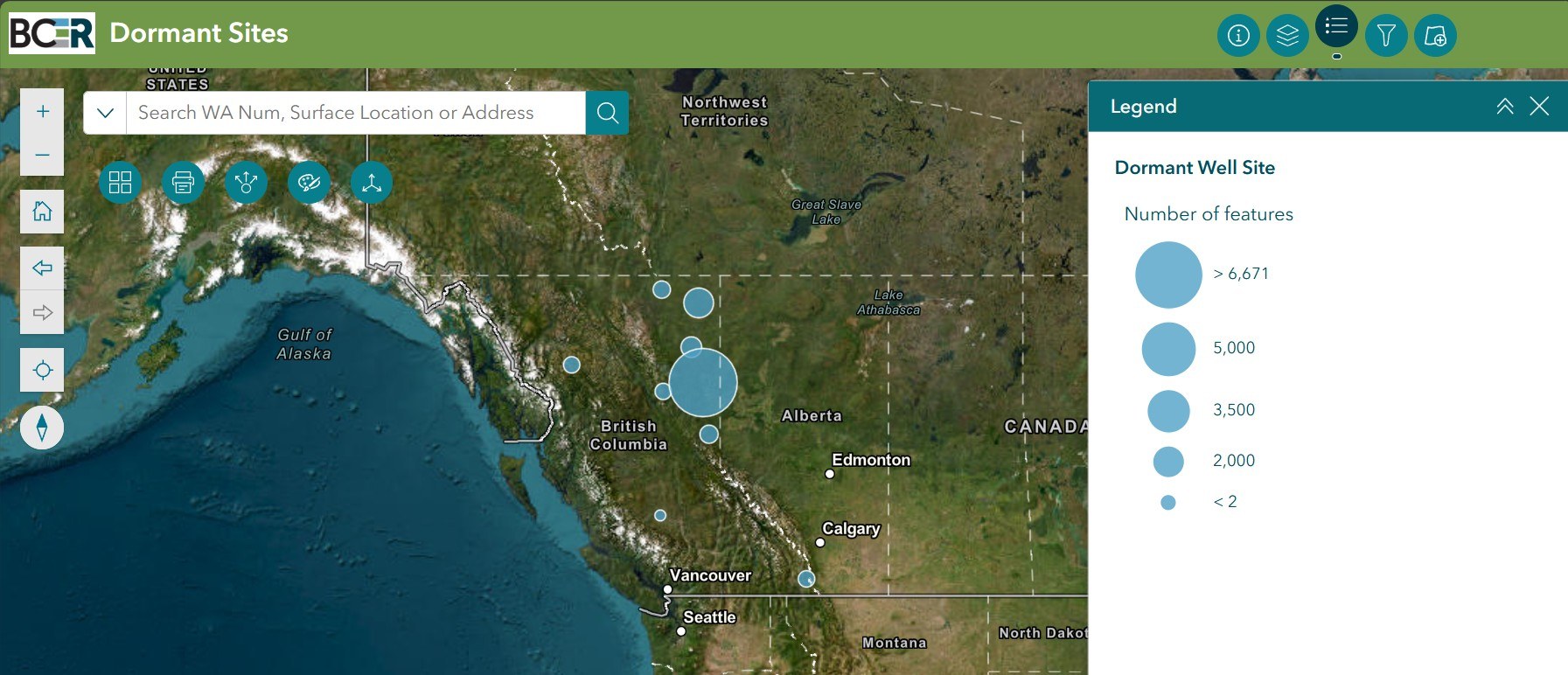Zoom in on the map
The height and width of the screenshot is (675, 1568).
[x=42, y=111]
